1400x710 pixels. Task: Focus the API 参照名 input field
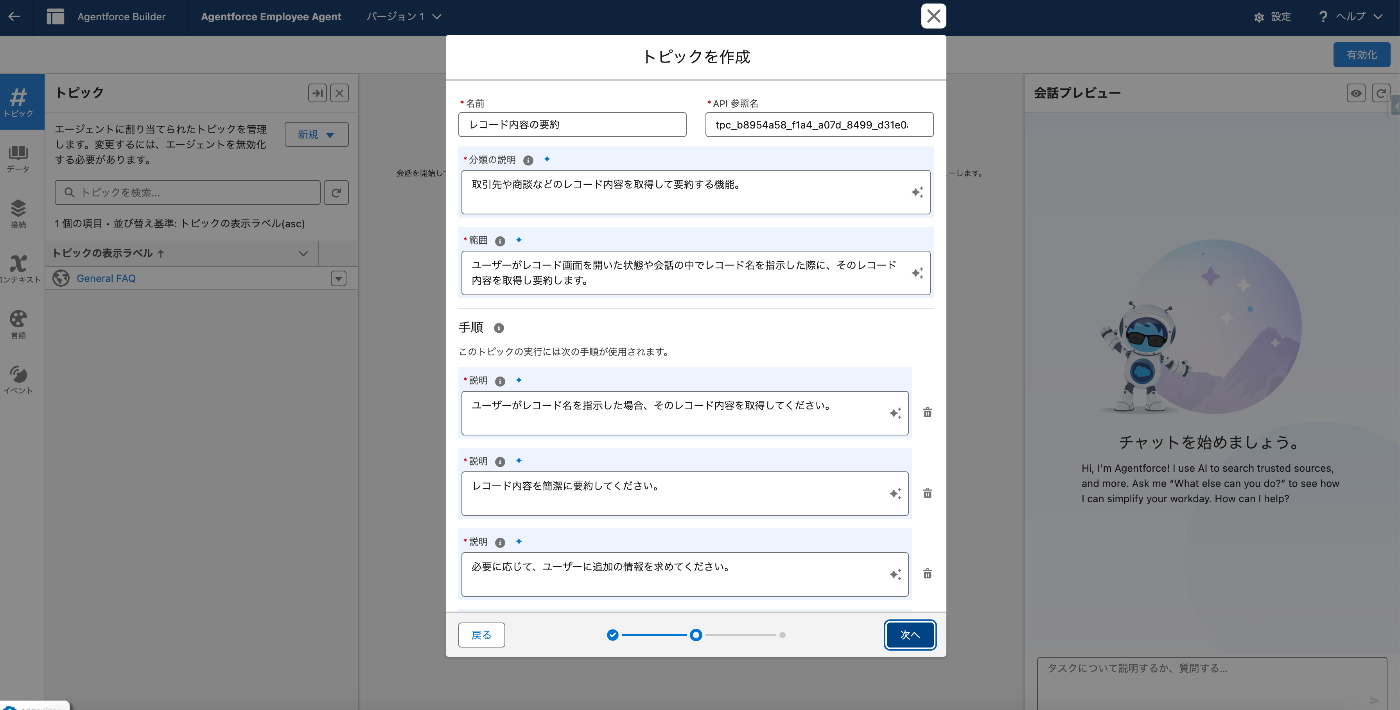pos(819,124)
